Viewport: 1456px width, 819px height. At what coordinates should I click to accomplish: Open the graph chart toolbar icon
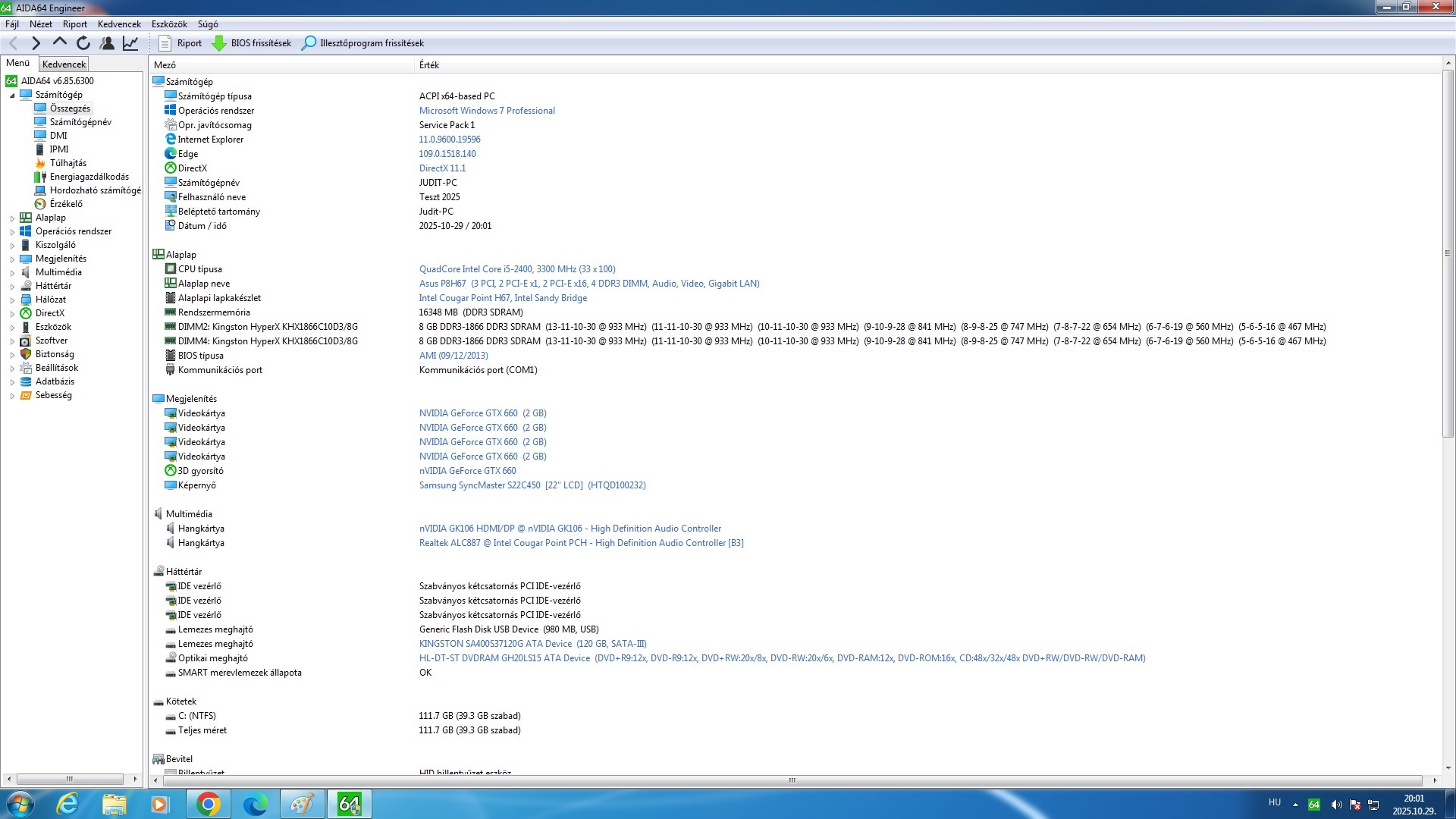130,43
